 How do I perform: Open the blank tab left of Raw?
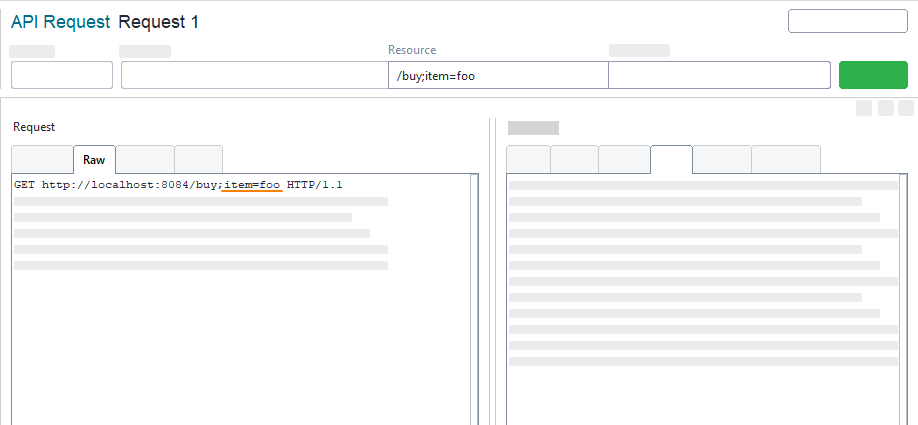tap(42, 160)
